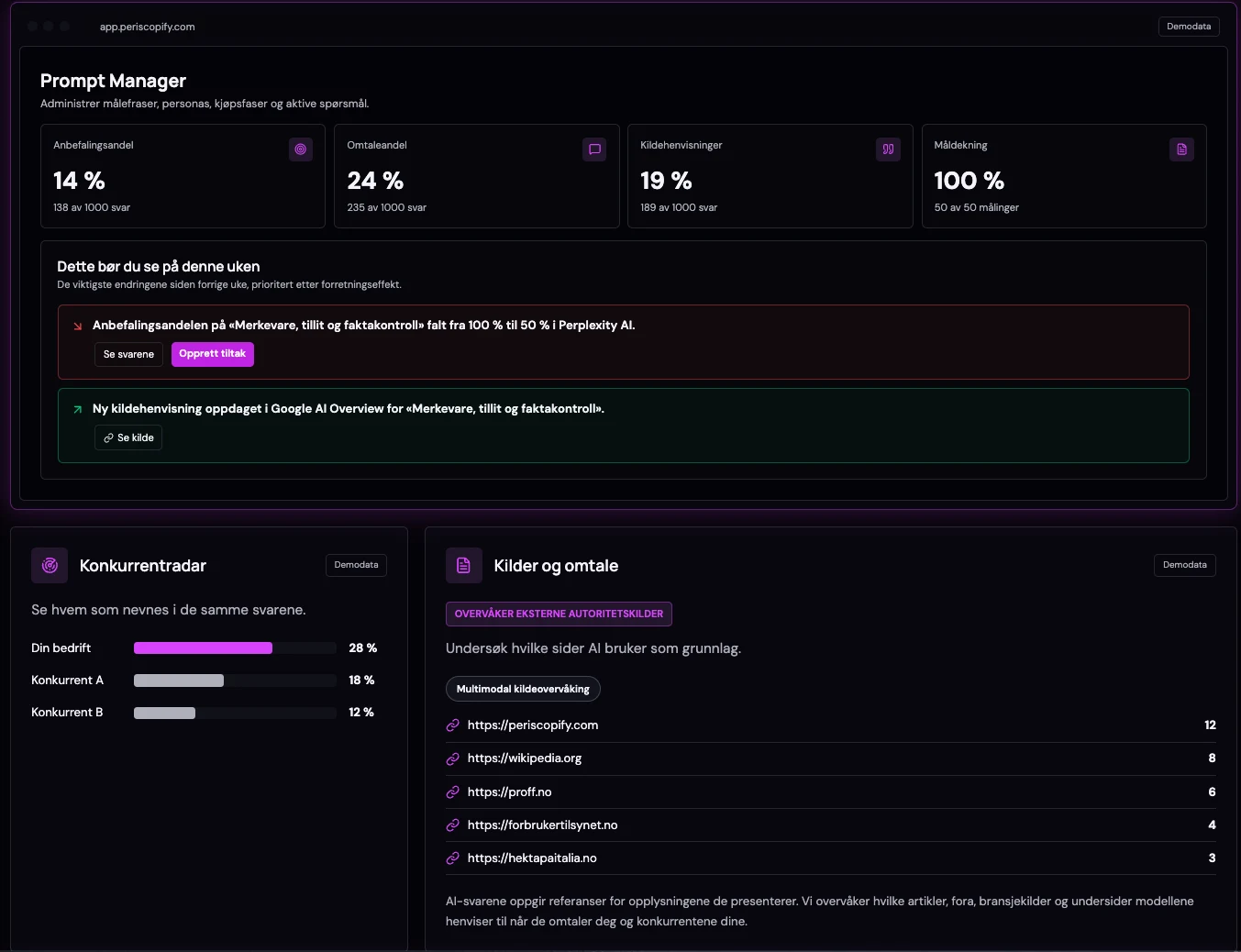Click link icon next to hektapaitalia.no
Screen dimensions: 1241x952
click(x=452, y=858)
